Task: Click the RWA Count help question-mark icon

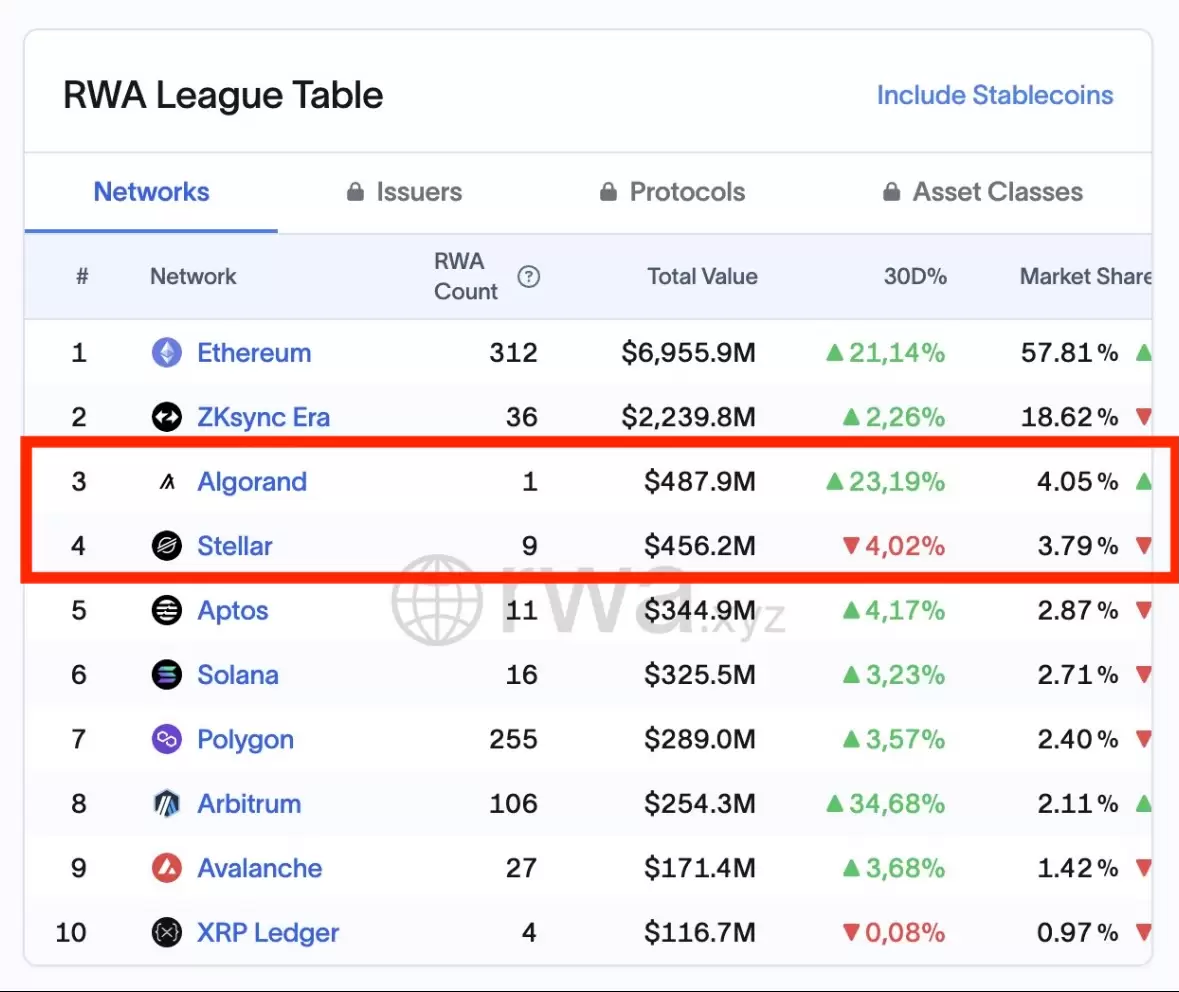Action: point(529,277)
